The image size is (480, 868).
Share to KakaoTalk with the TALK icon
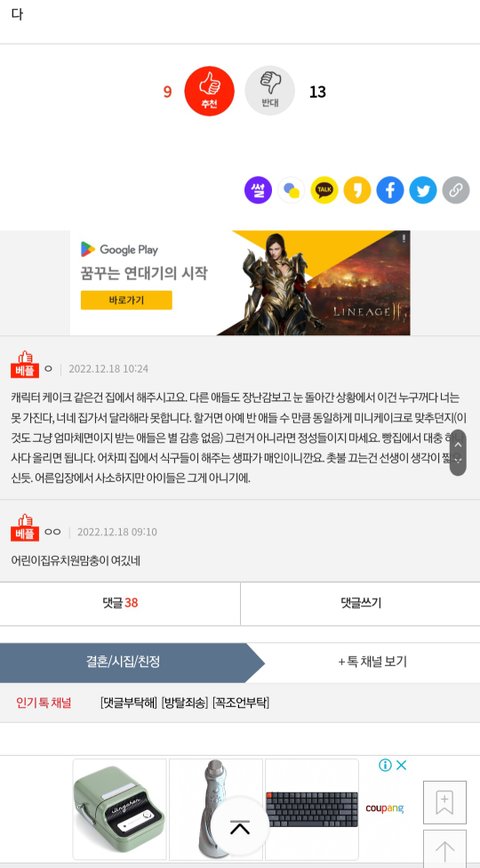(324, 190)
